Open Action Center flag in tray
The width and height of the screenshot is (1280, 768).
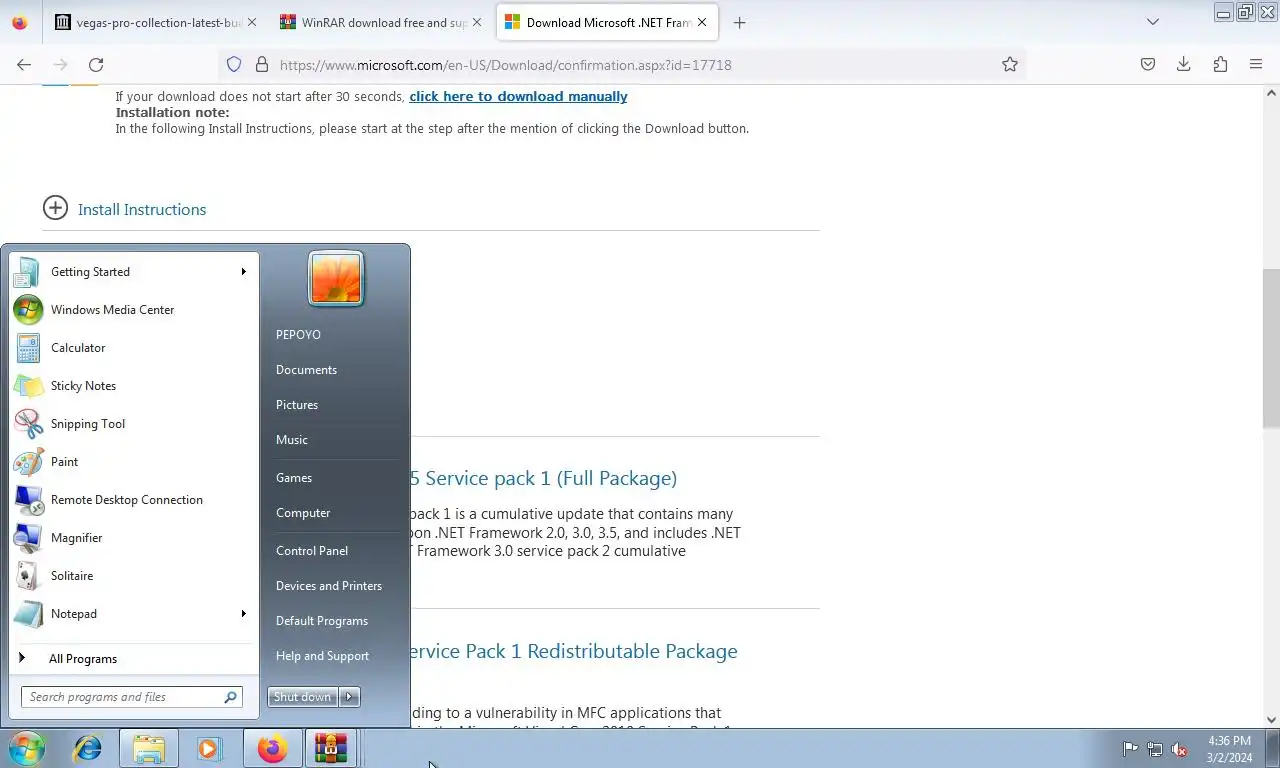(x=1130, y=749)
